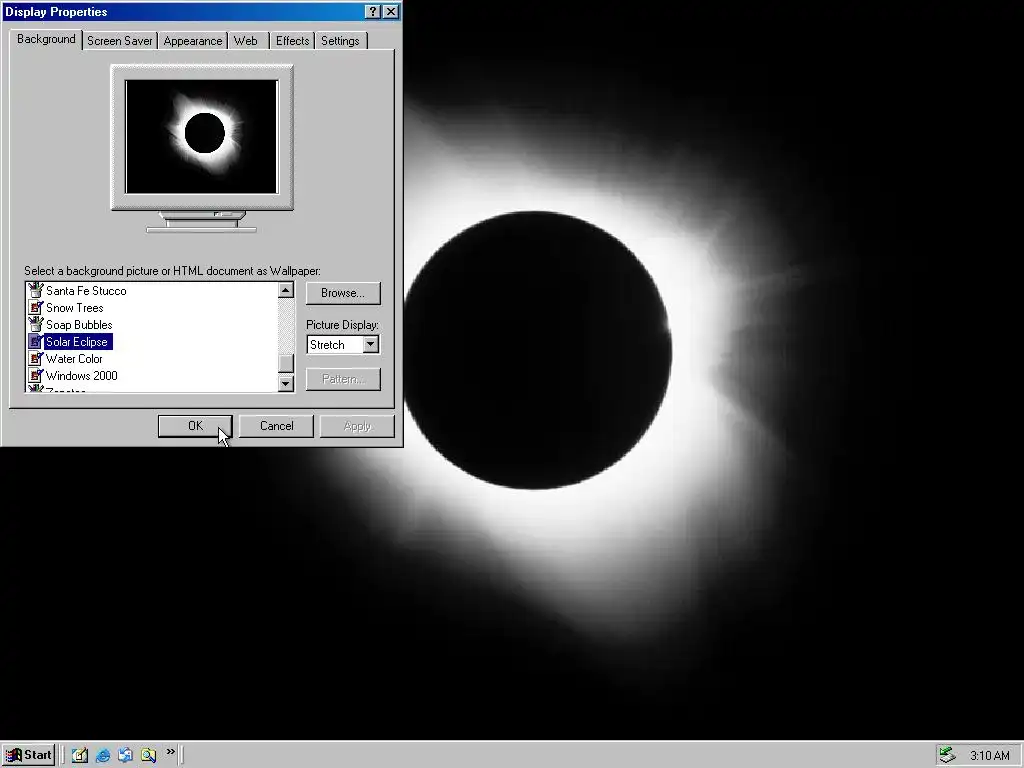Click the Snow Trees image file icon

point(35,307)
